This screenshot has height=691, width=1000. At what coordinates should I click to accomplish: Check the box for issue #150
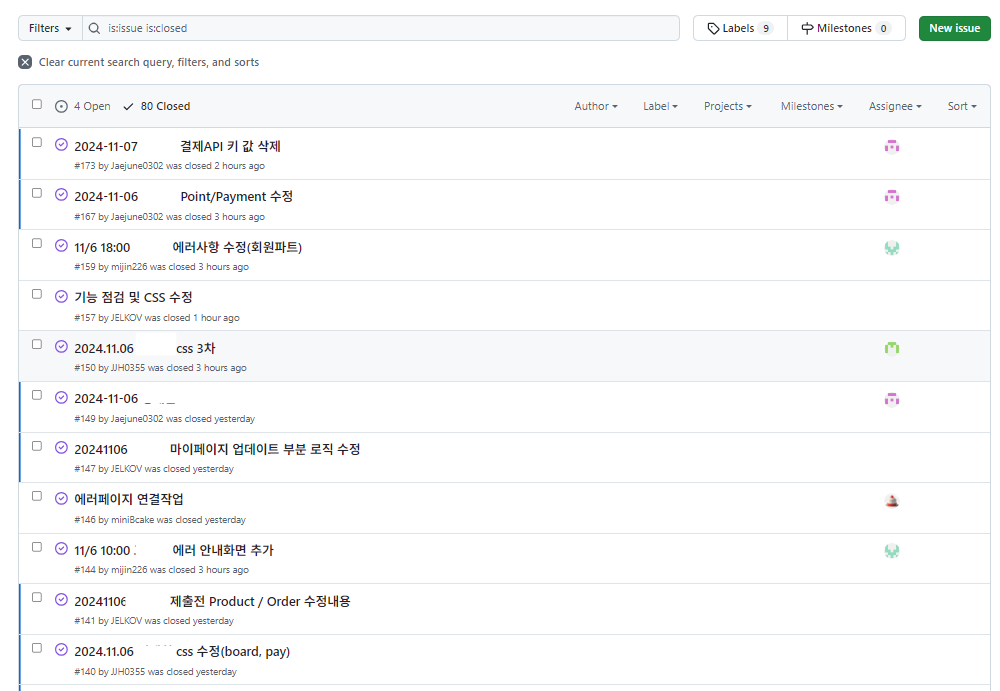click(x=37, y=345)
